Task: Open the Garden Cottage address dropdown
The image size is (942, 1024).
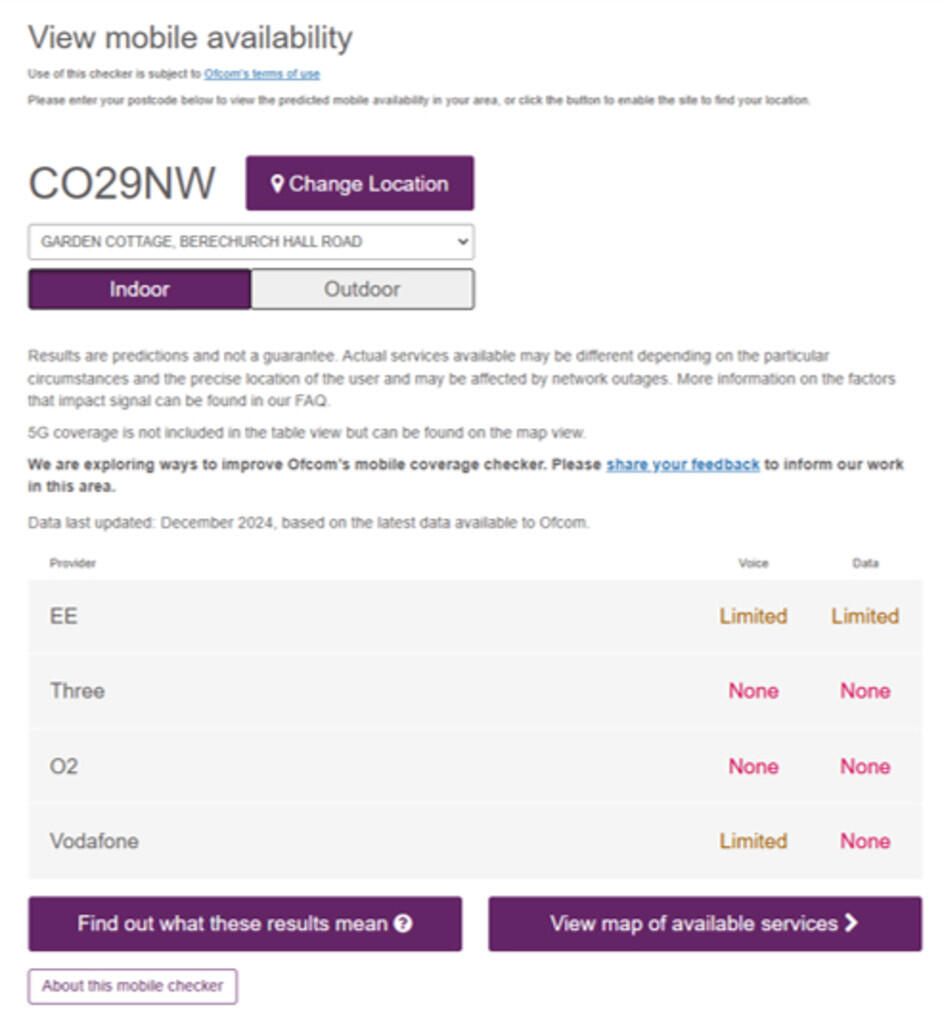Action: point(250,242)
